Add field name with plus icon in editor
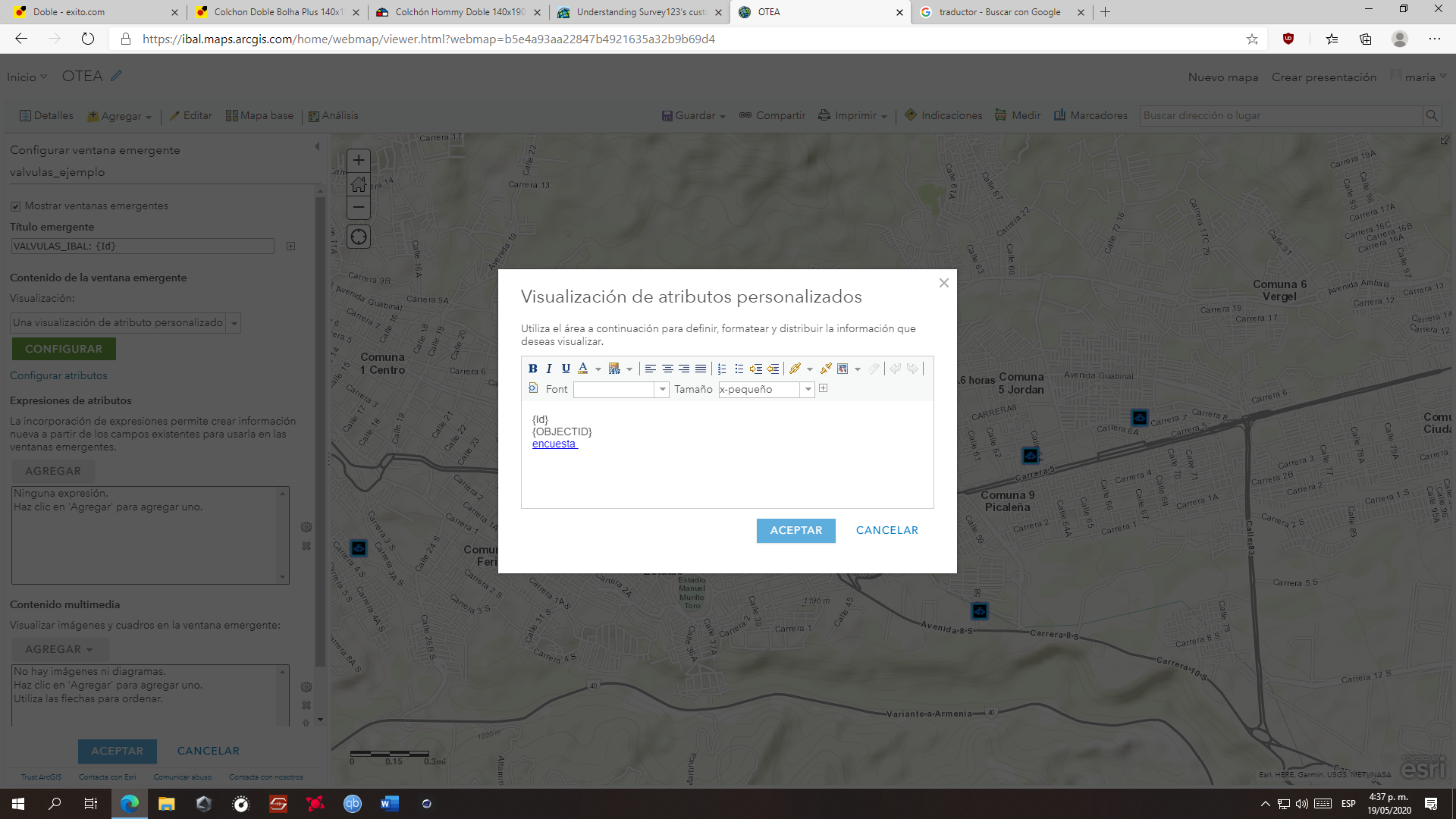 coord(823,388)
